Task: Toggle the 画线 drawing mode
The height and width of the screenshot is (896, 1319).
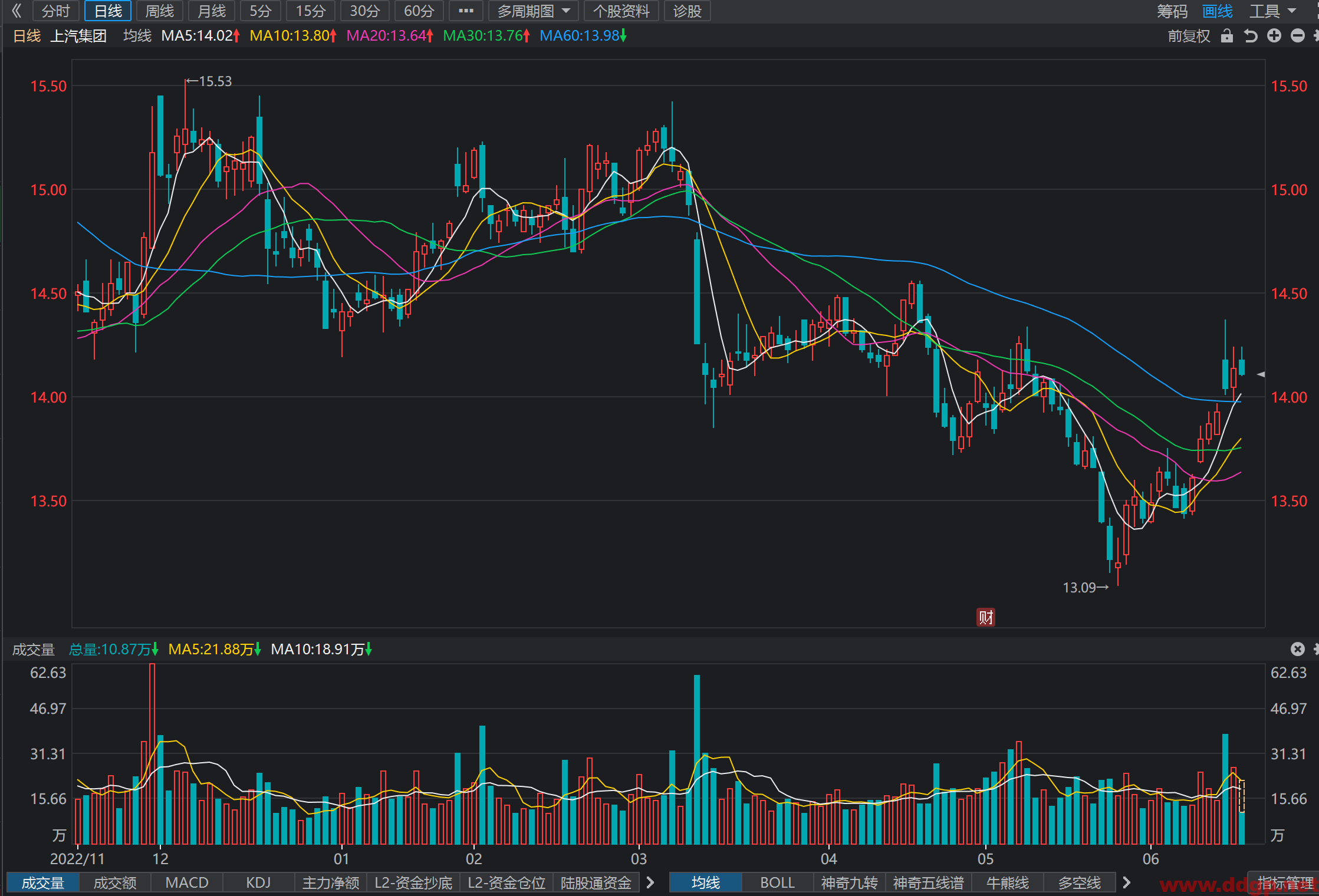Action: [1218, 11]
